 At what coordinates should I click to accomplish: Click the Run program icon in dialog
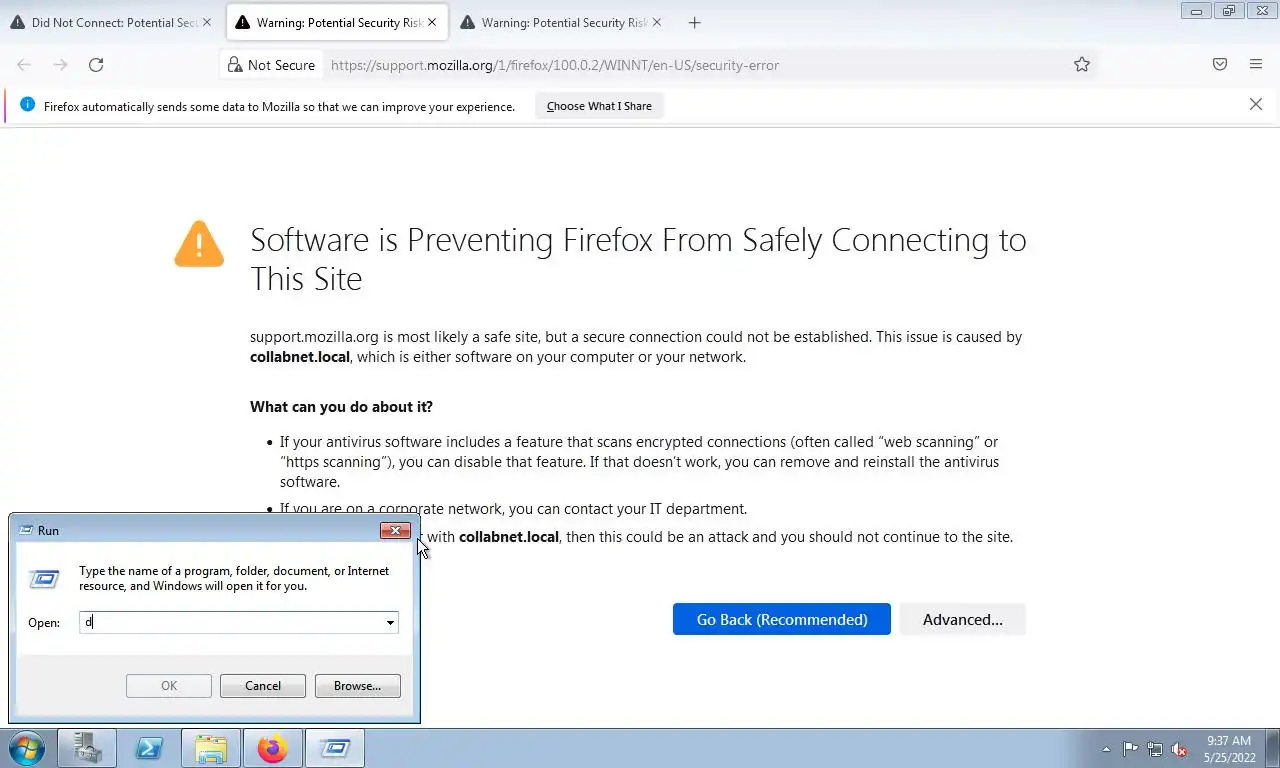pyautogui.click(x=44, y=579)
